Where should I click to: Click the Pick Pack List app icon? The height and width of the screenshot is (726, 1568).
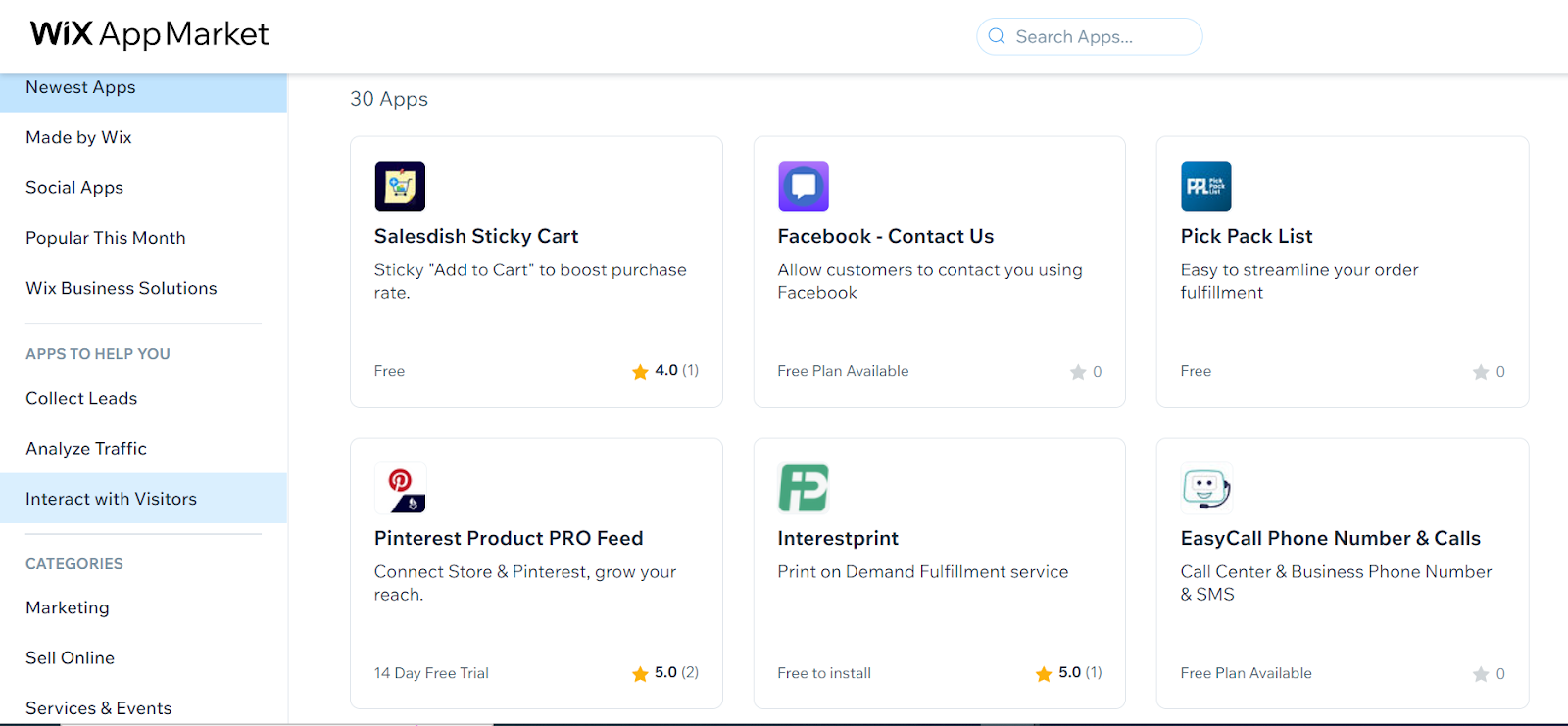(x=1205, y=186)
